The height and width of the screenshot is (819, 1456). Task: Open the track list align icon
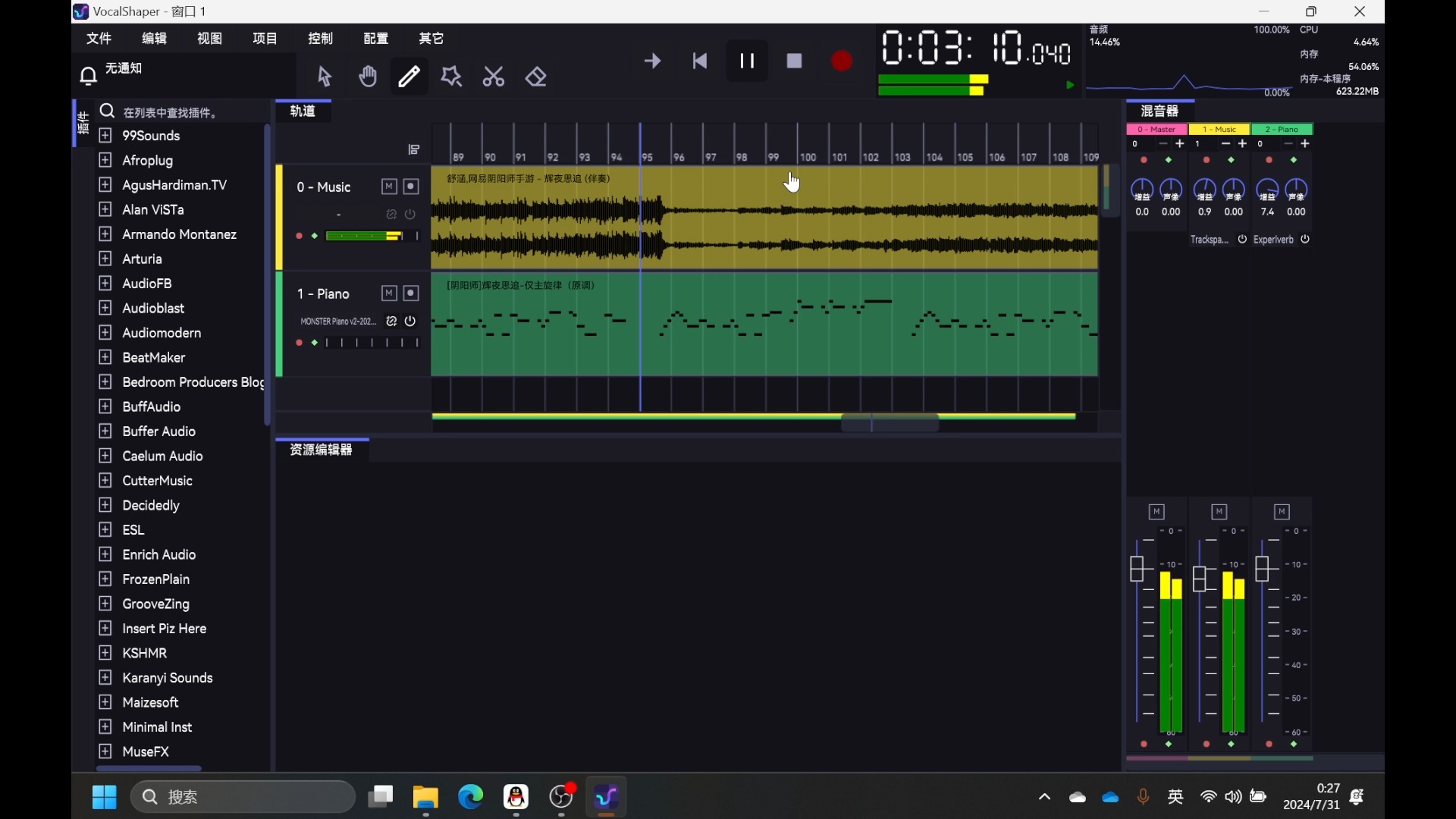click(x=414, y=149)
